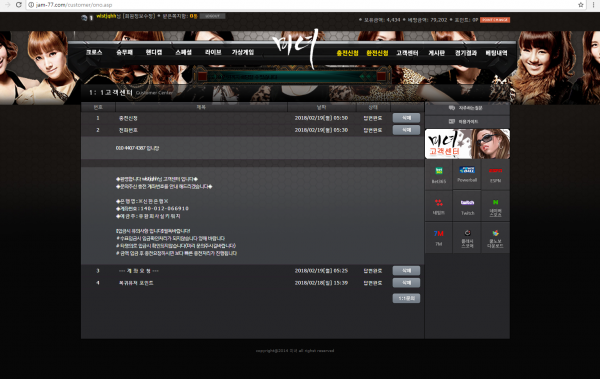Expand inquiry row number 3
The width and height of the screenshot is (600, 379).
[252, 271]
